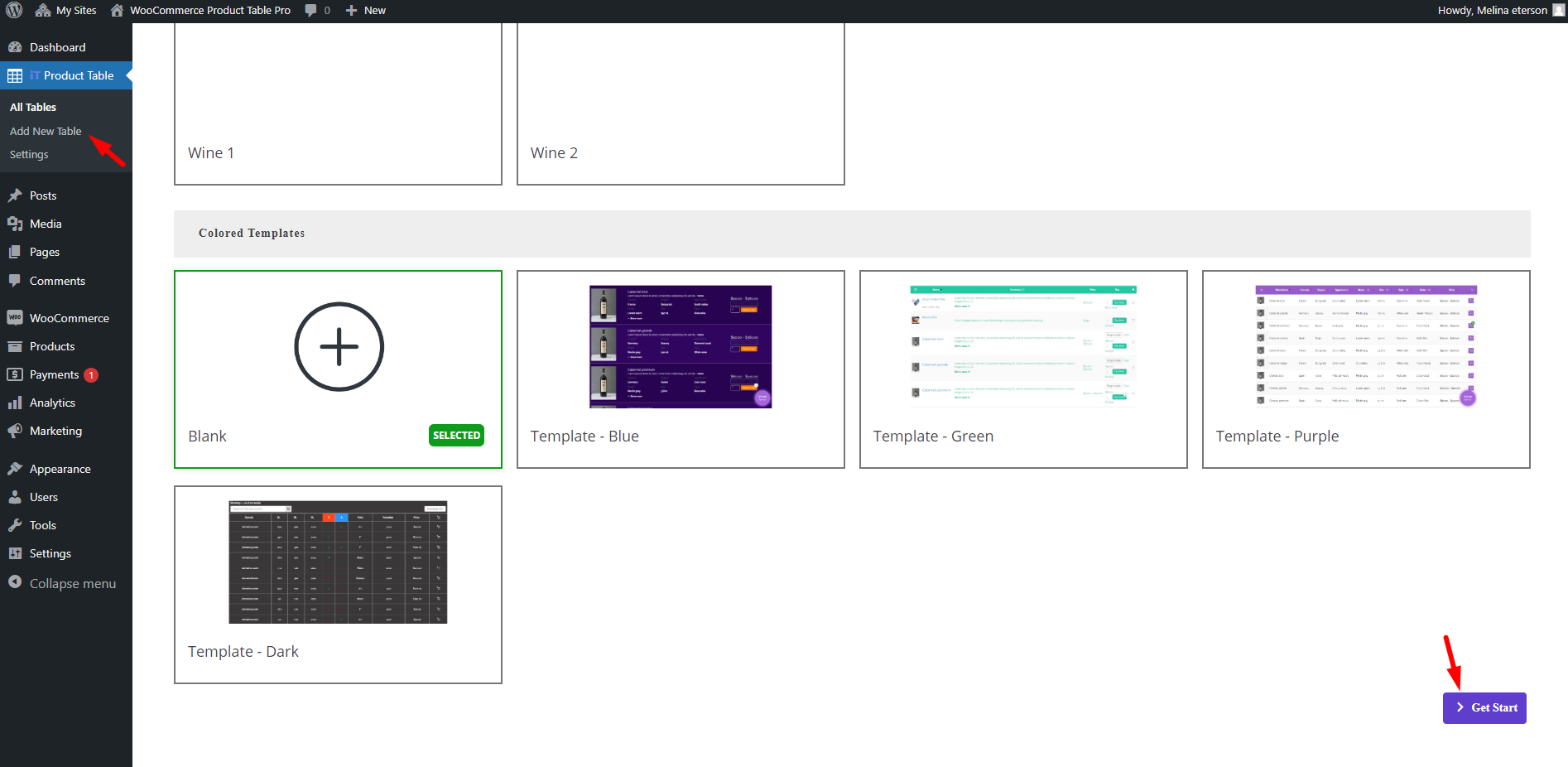The height and width of the screenshot is (767, 1568).
Task: Click the Marketing megaphone icon
Action: (15, 431)
